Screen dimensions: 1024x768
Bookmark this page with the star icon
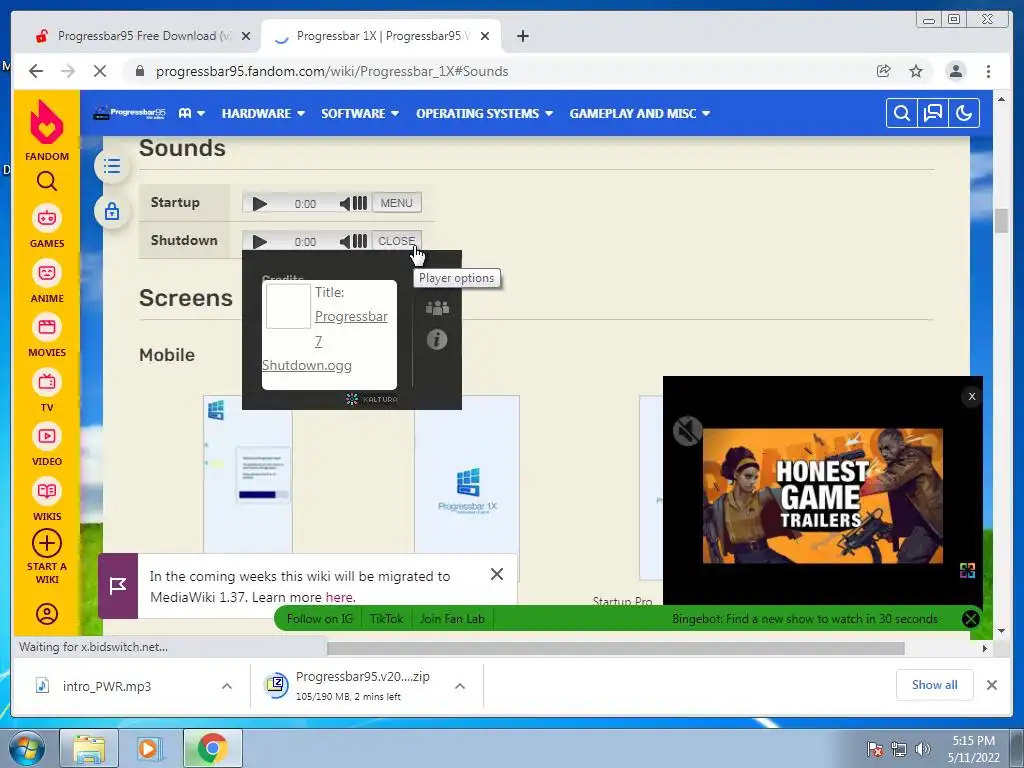[916, 71]
